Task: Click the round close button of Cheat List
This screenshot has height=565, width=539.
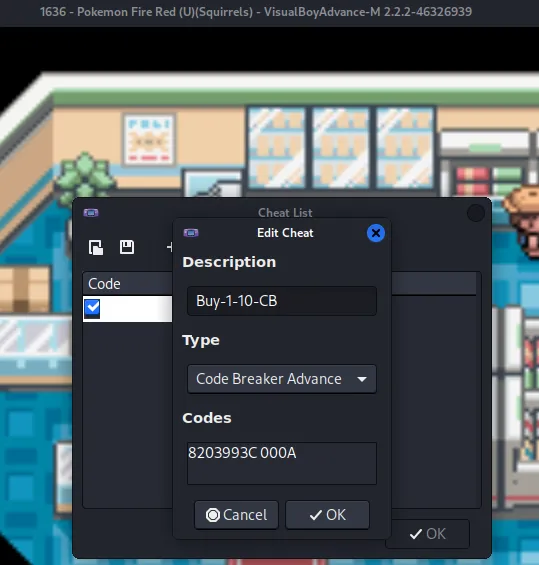Action: click(476, 213)
